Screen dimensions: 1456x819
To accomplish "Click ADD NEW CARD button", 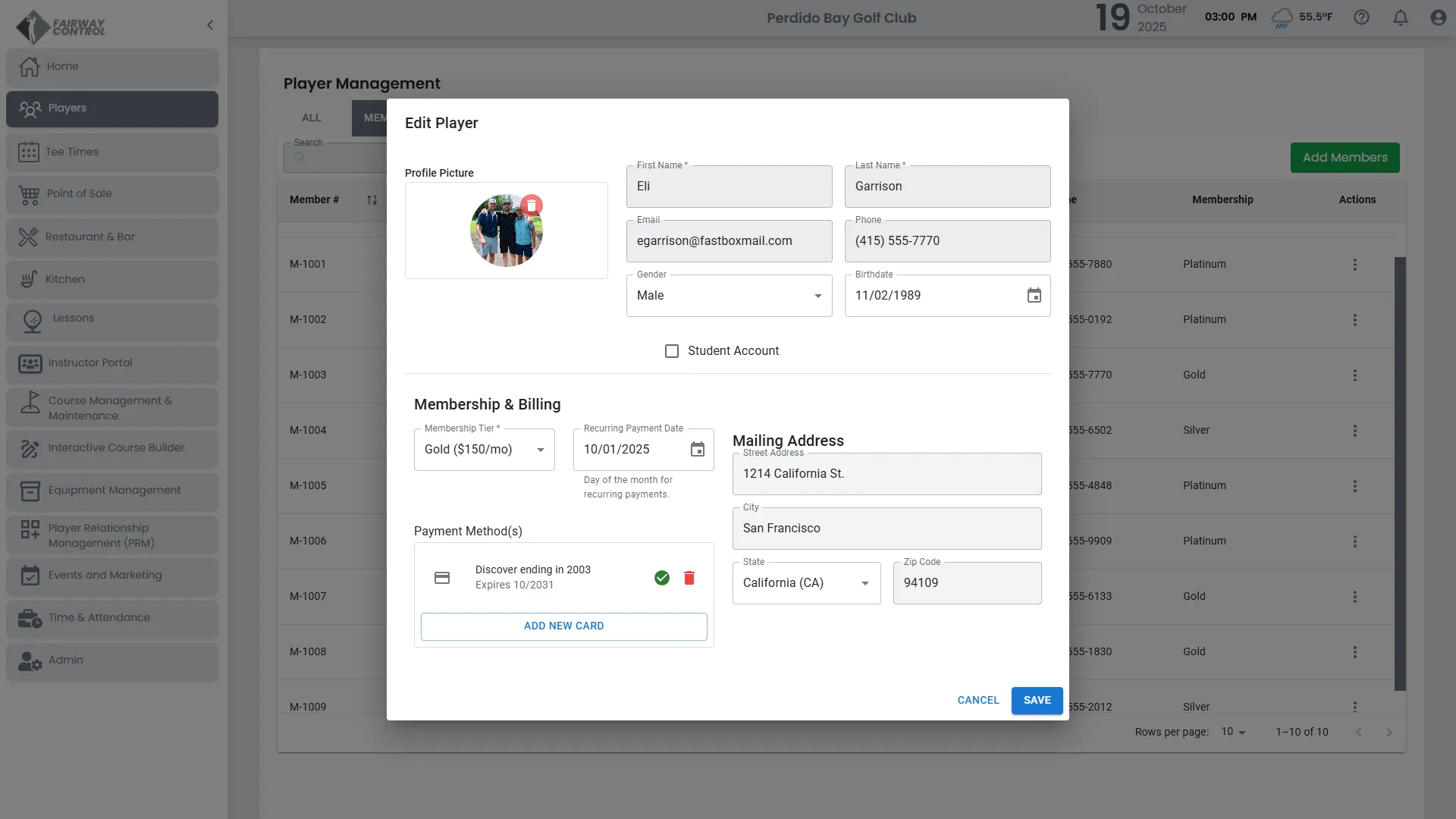I will tap(563, 626).
